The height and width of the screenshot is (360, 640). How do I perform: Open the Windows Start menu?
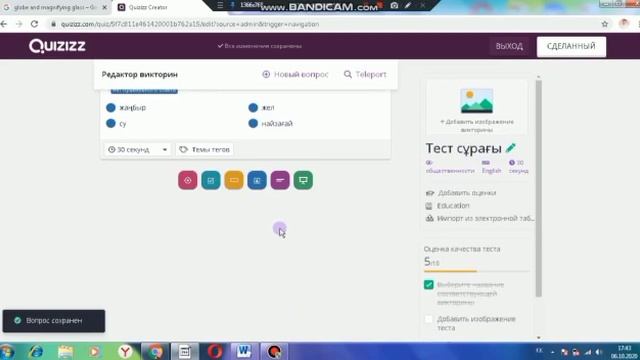pyautogui.click(x=7, y=351)
